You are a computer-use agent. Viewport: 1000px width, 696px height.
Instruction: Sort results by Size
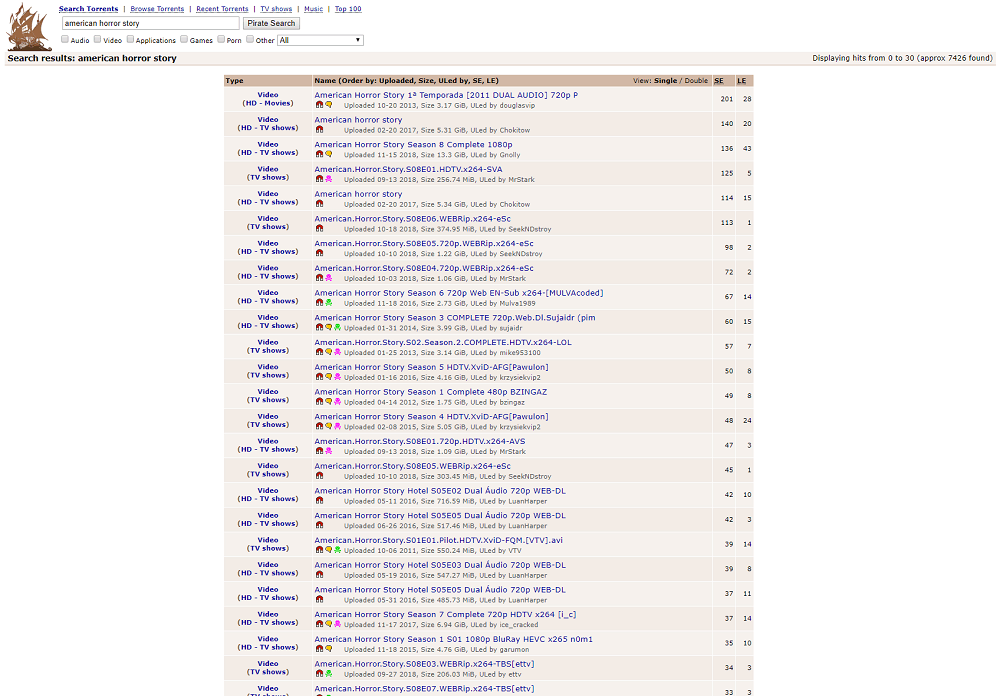(426, 81)
